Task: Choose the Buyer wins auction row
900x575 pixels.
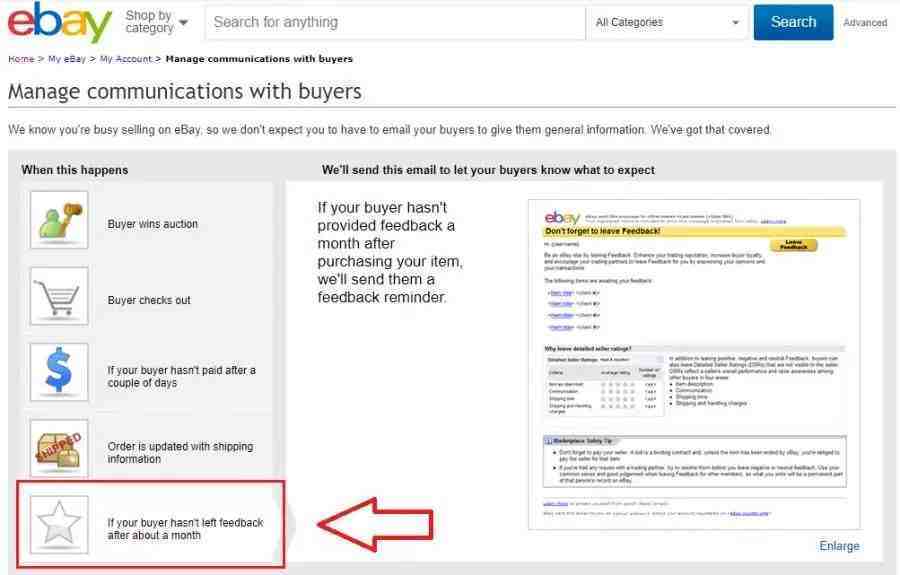Action: coord(148,220)
